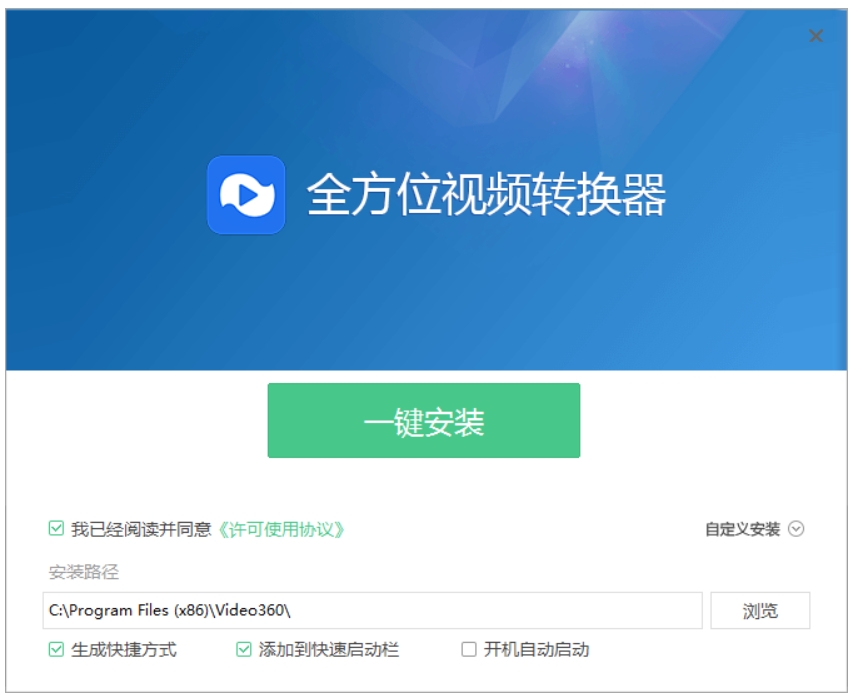Close the installer with the X icon

816,36
